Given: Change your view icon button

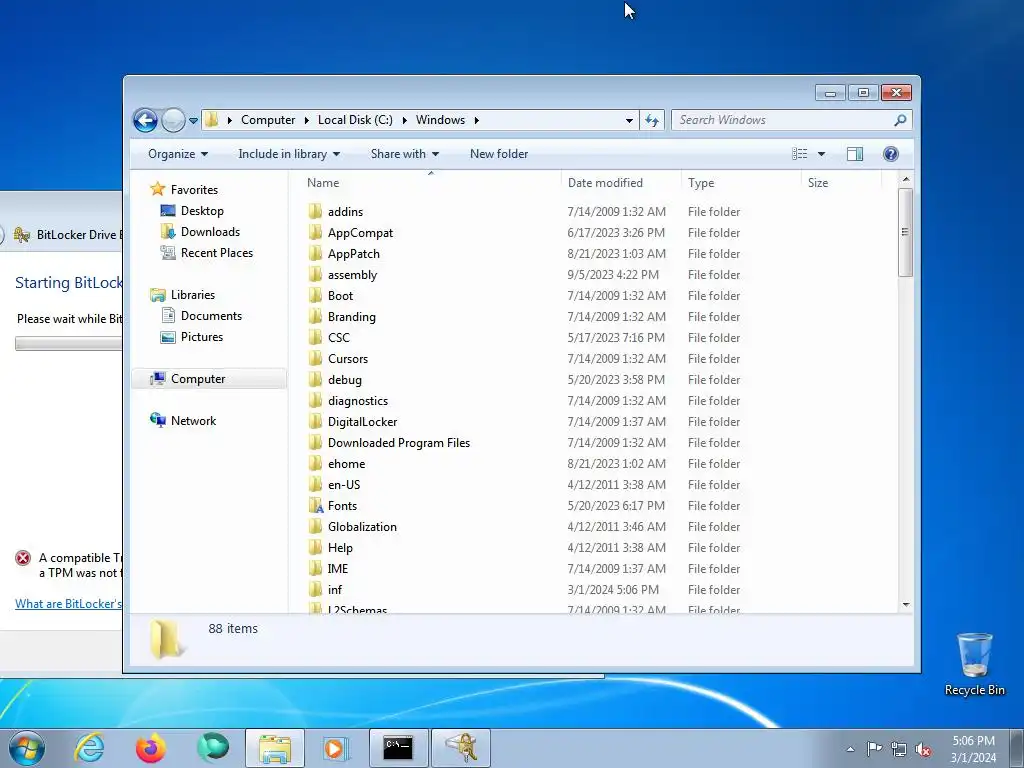Looking at the screenshot, I should coord(799,154).
